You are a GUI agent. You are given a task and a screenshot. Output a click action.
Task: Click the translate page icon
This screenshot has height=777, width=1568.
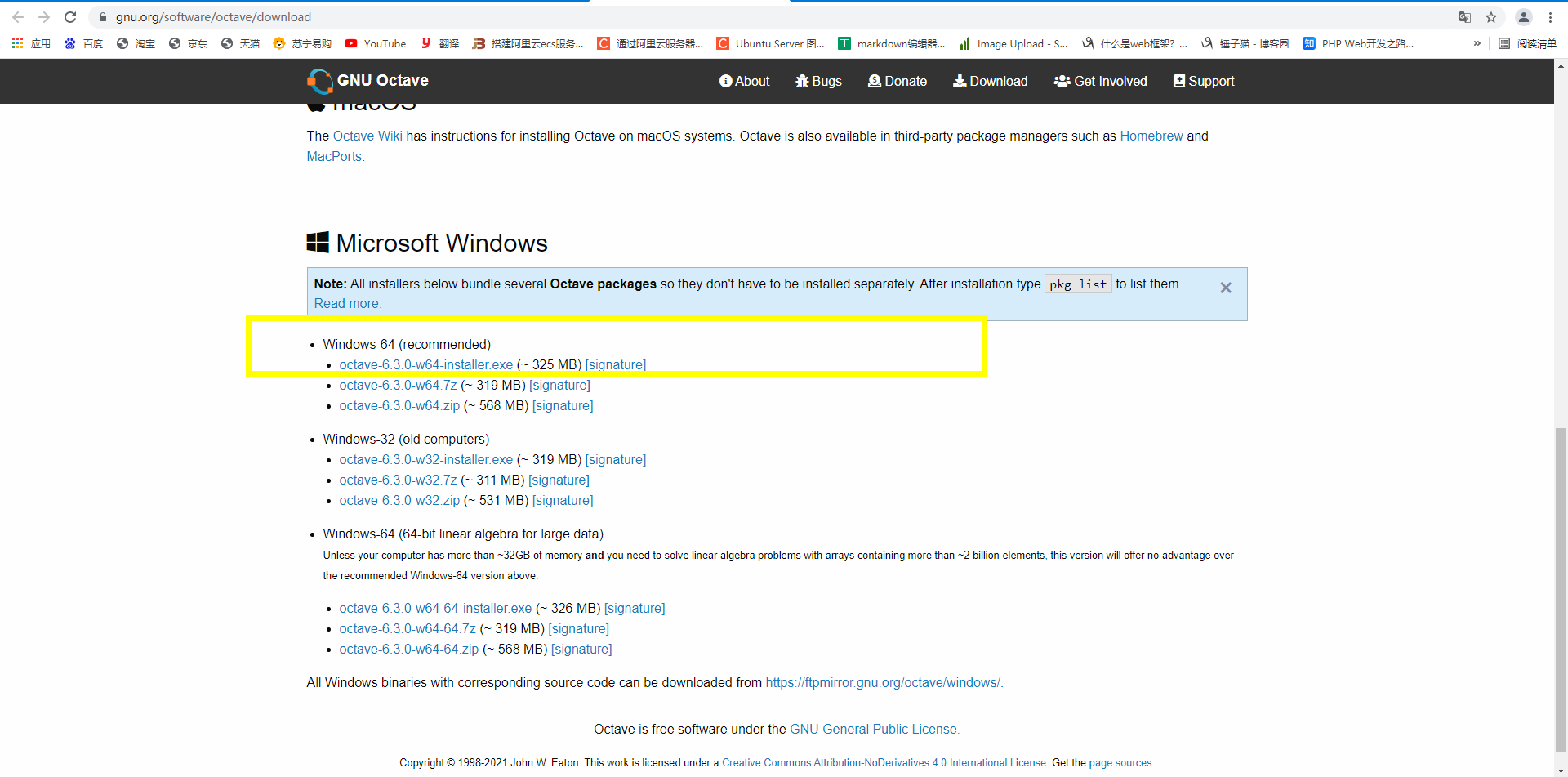(x=1465, y=17)
